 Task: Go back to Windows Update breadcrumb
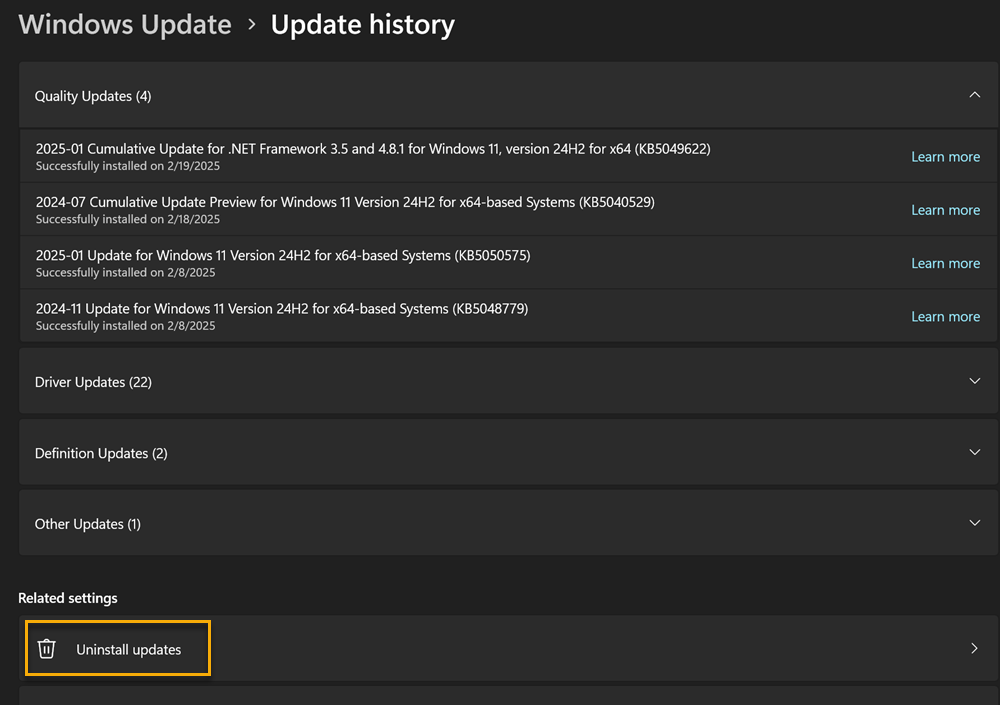[125, 25]
